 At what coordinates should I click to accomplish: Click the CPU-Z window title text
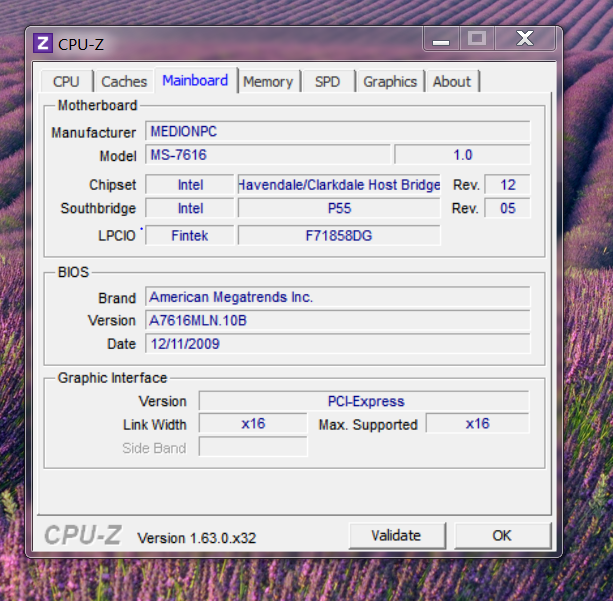click(81, 45)
